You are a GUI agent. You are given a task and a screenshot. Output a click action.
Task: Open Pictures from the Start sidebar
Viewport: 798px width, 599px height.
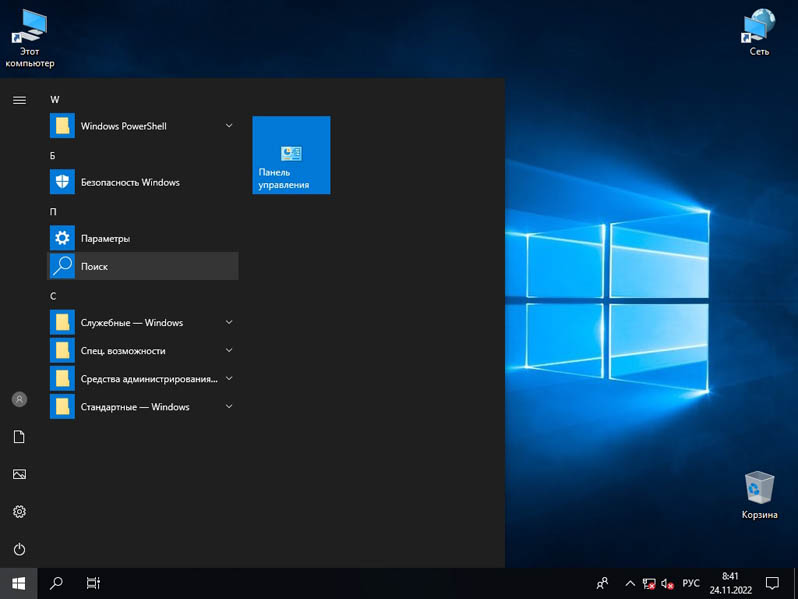19,474
